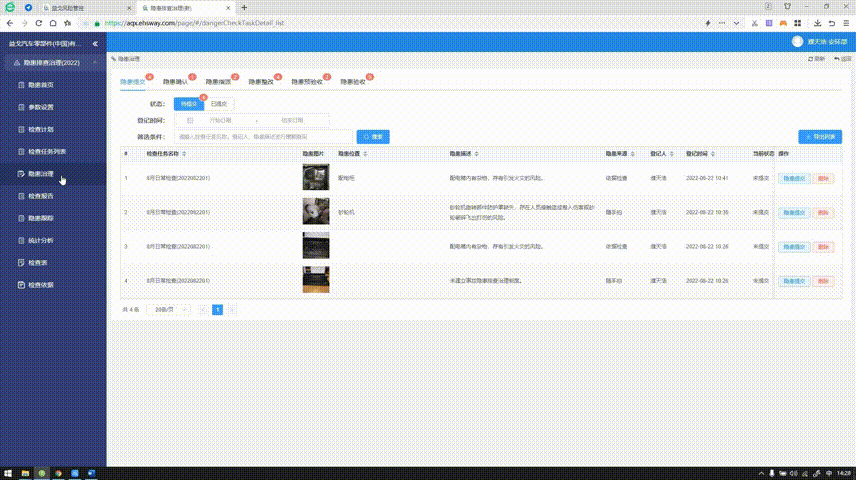
Task: Open the hazard photo thumbnail in row 1
Action: tap(315, 178)
